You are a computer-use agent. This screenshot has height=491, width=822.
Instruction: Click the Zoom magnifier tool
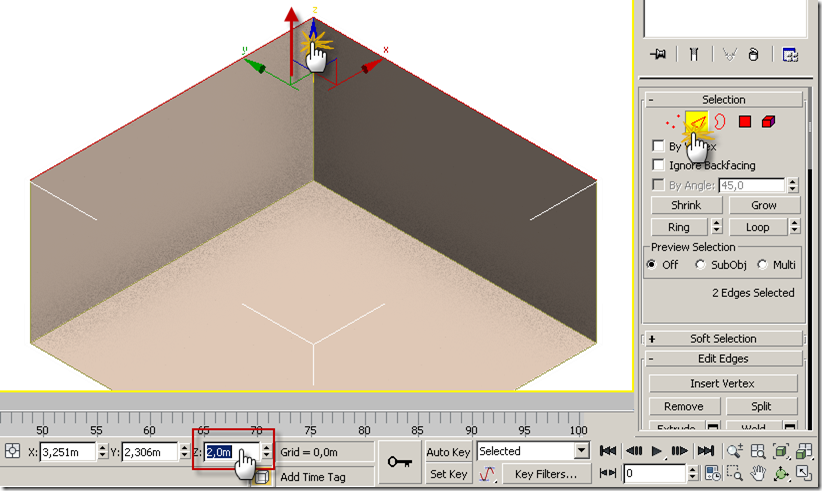point(734,451)
